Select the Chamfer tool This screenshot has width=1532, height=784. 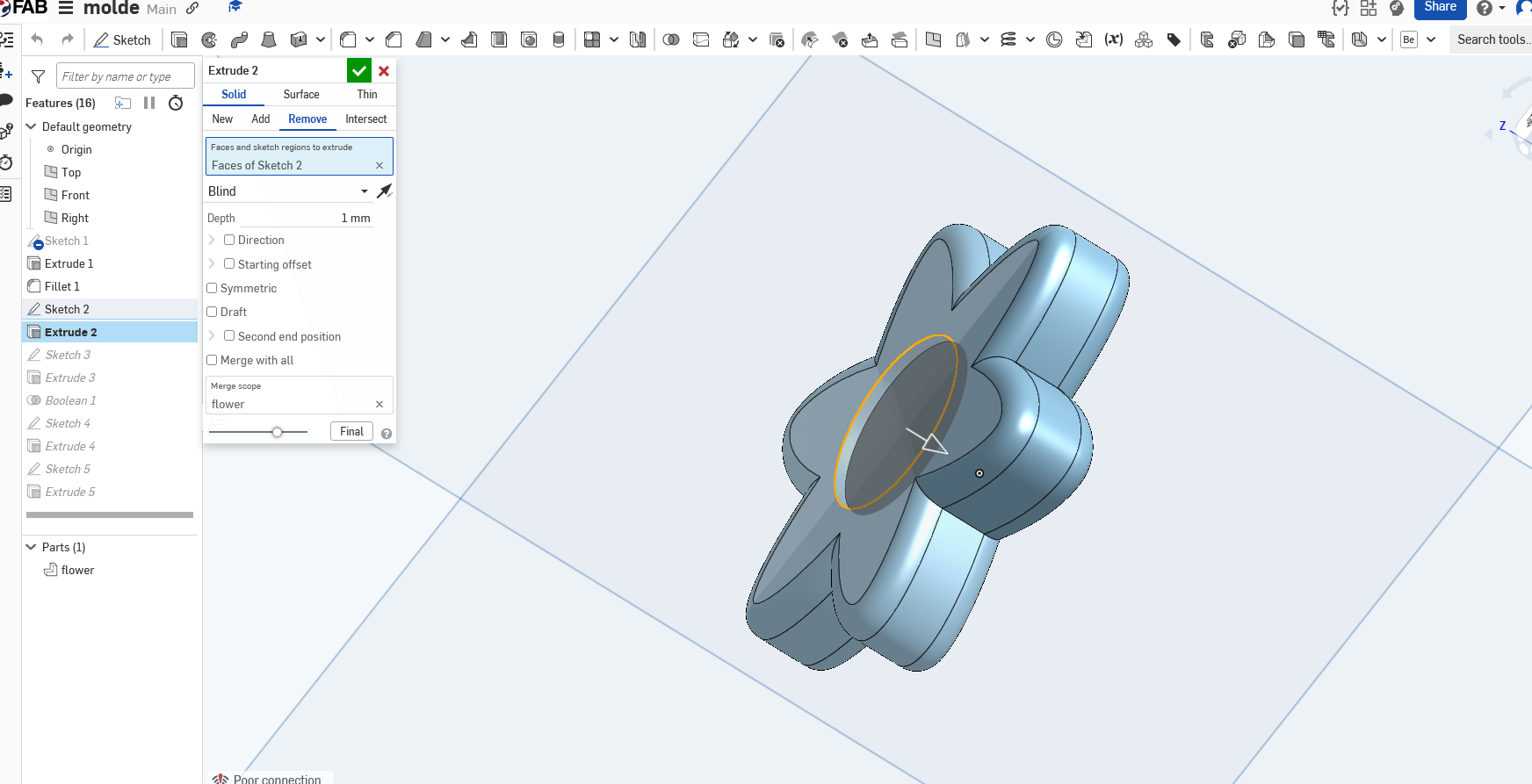pos(394,40)
